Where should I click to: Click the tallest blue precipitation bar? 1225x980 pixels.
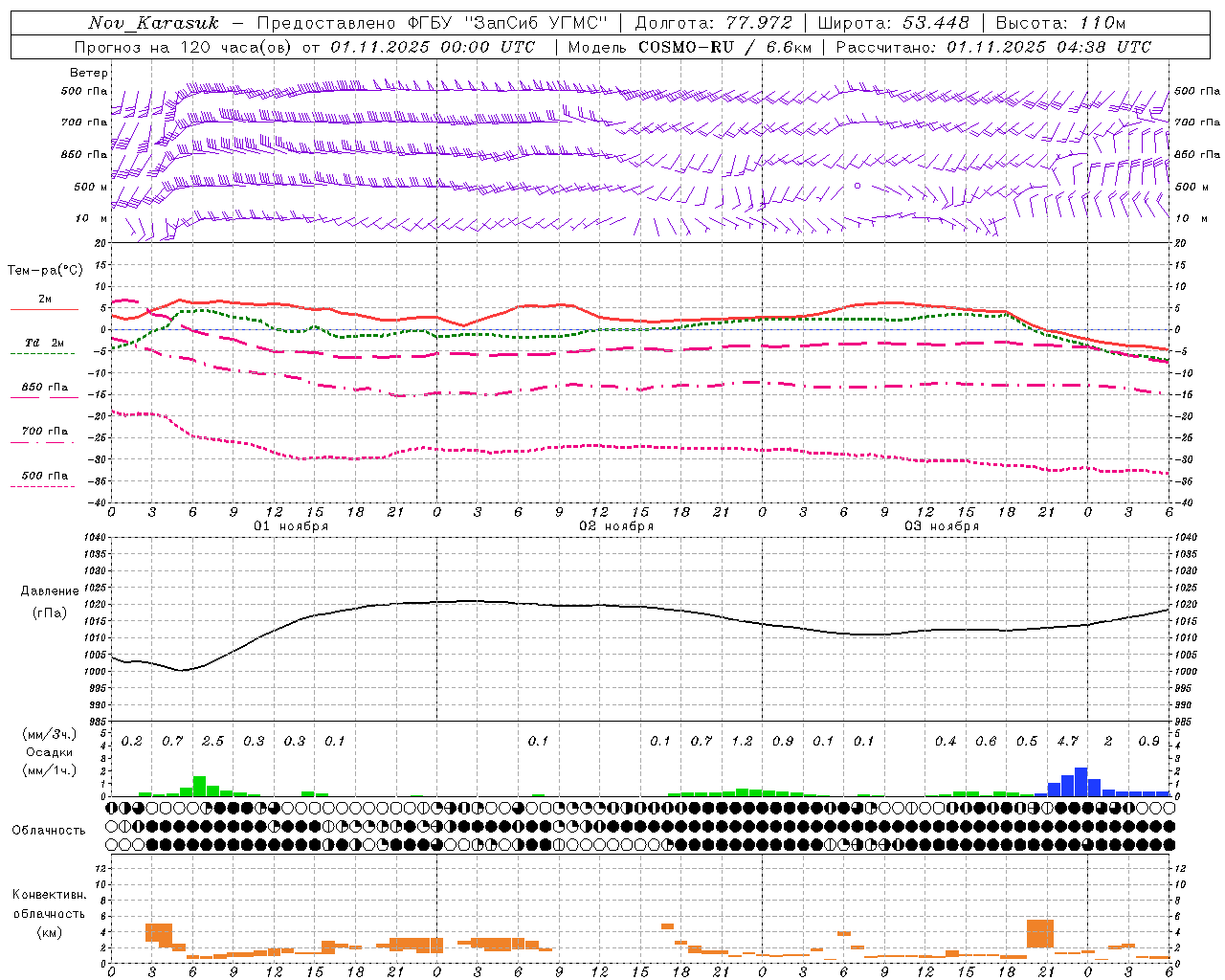pos(1080,782)
